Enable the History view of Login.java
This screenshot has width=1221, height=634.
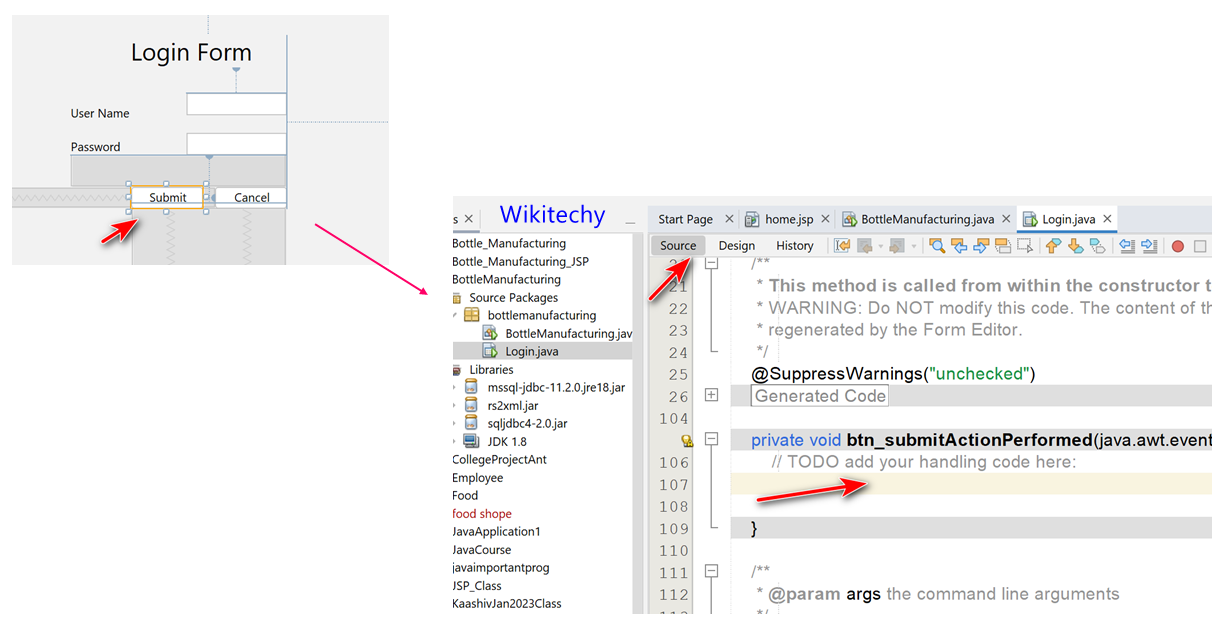coord(795,245)
